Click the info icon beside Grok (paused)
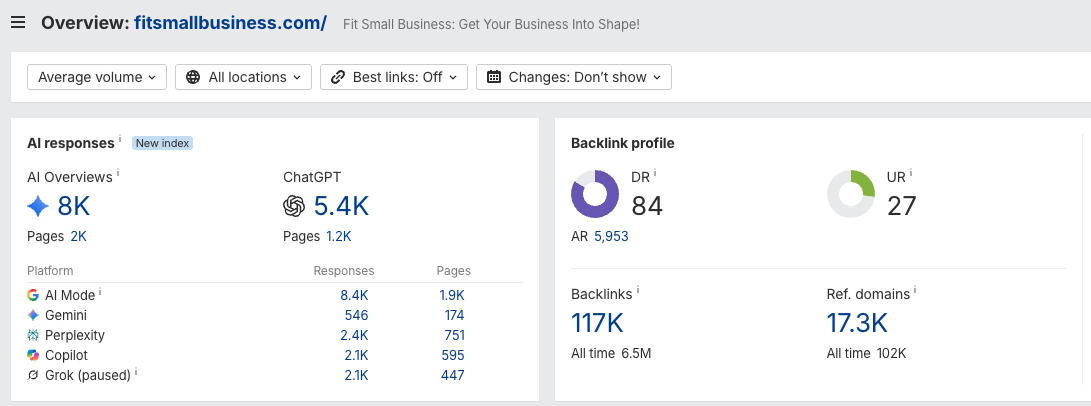Viewport: 1091px width, 406px height. [136, 372]
